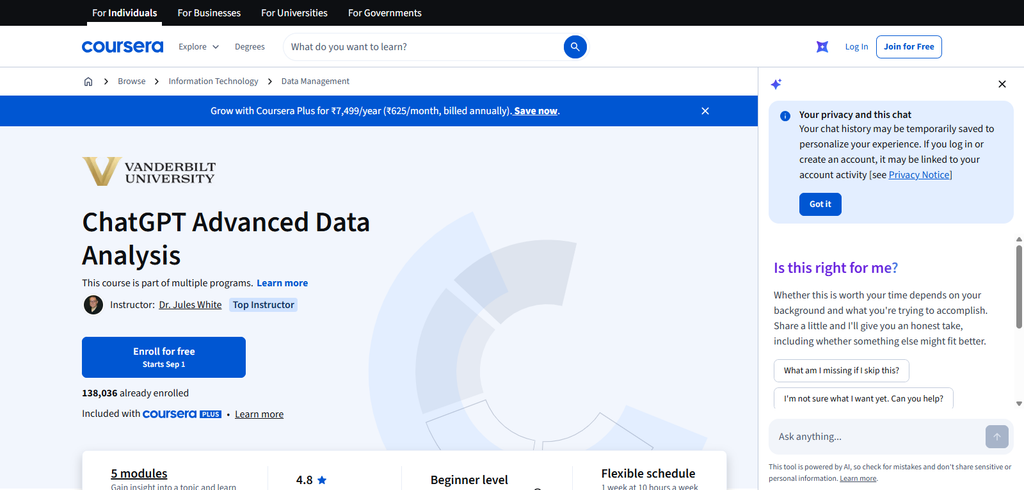The image size is (1024, 490).
Task: Click the Vanderbilt University logo
Action: [148, 171]
